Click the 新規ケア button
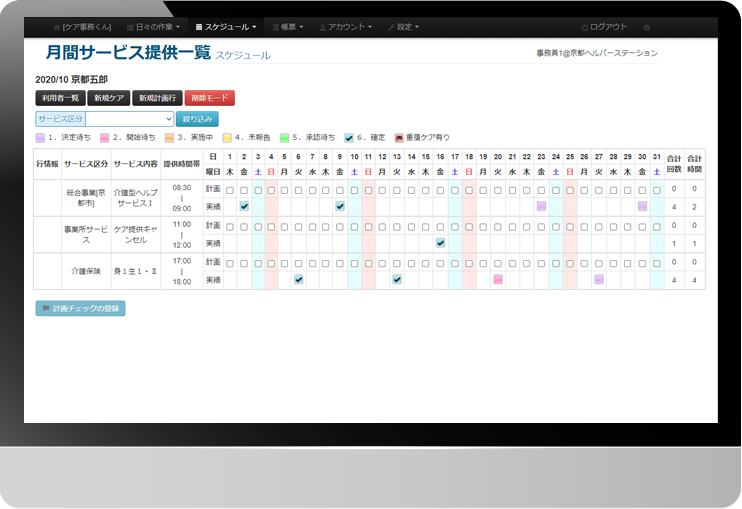Screen dimensions: 742x509 pos(109,98)
